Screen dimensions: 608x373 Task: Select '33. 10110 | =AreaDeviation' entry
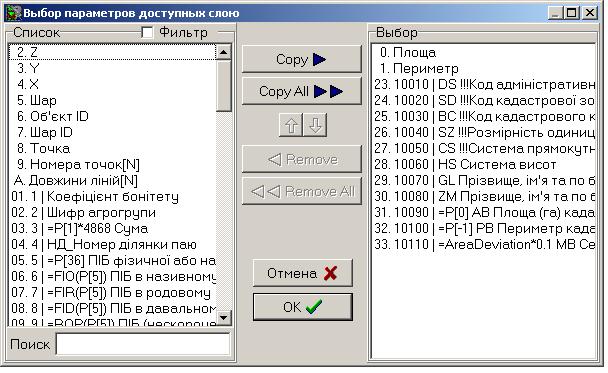483,244
